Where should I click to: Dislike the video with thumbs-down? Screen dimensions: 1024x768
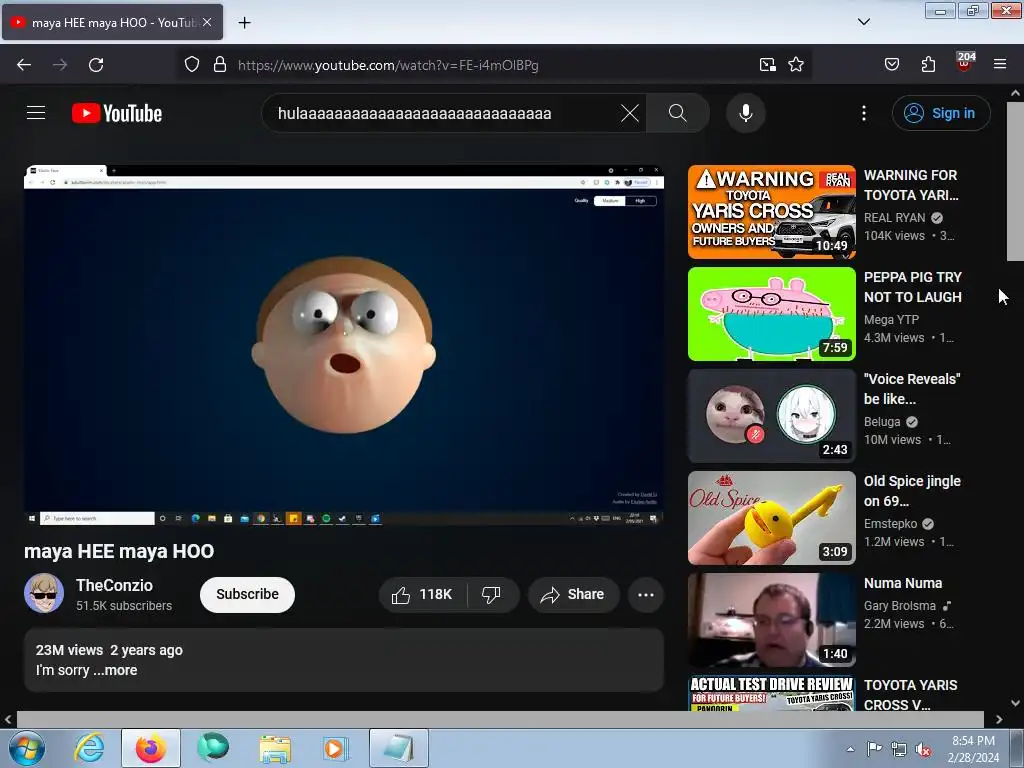(x=492, y=595)
